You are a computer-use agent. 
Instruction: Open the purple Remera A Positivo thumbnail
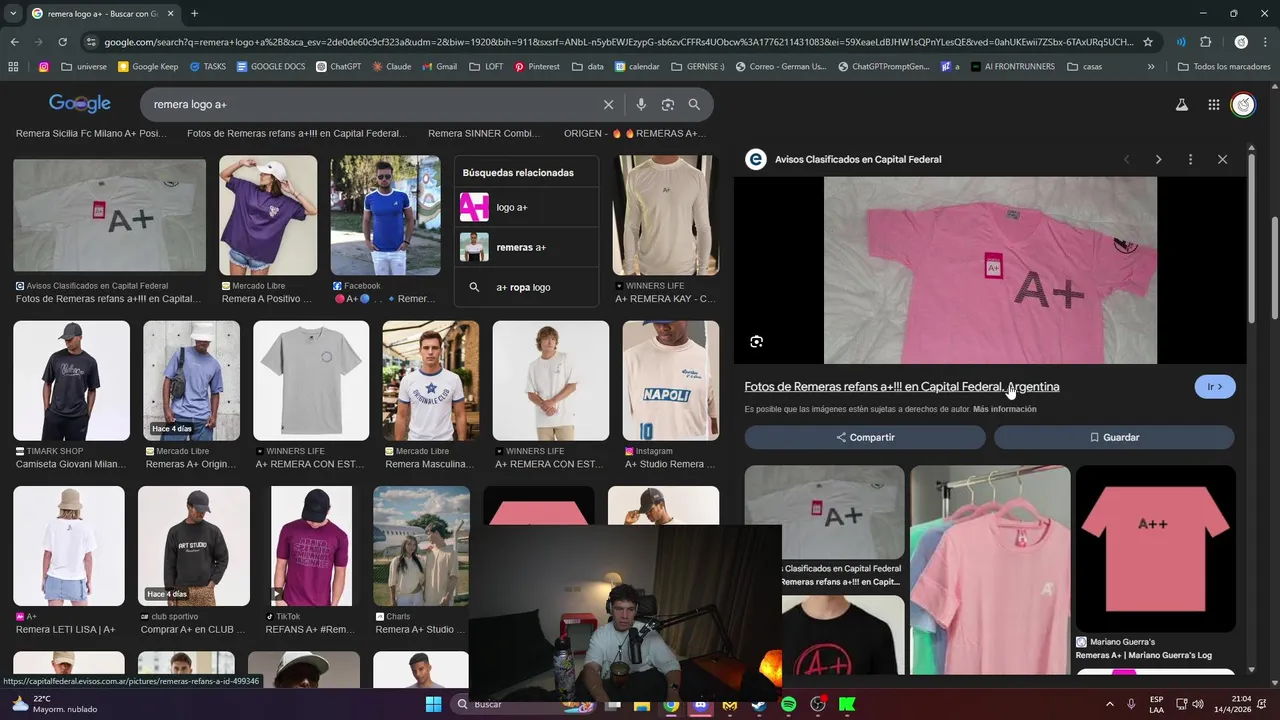[x=268, y=215]
